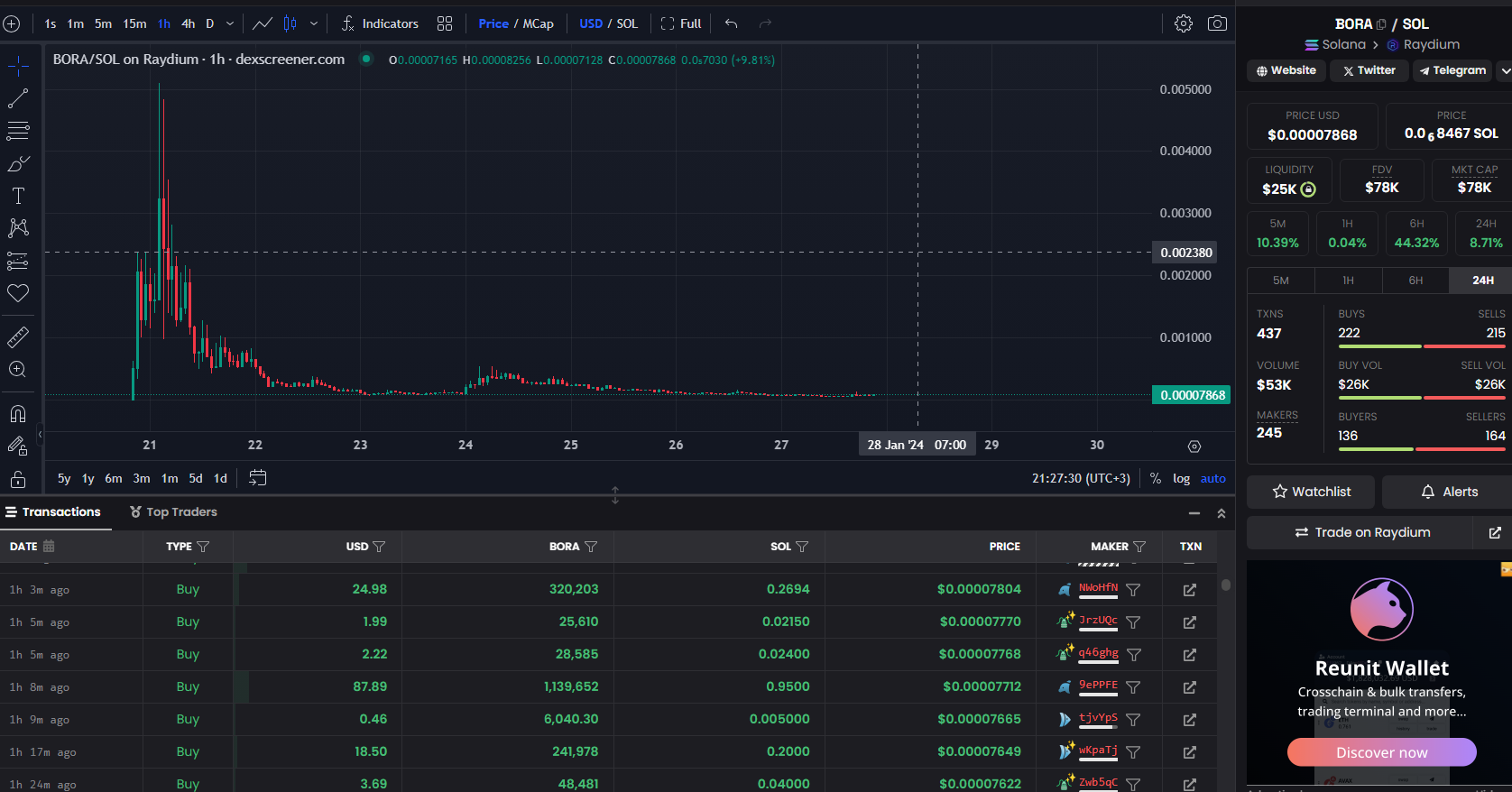Click the compare or add symbol plus icon

click(x=12, y=24)
